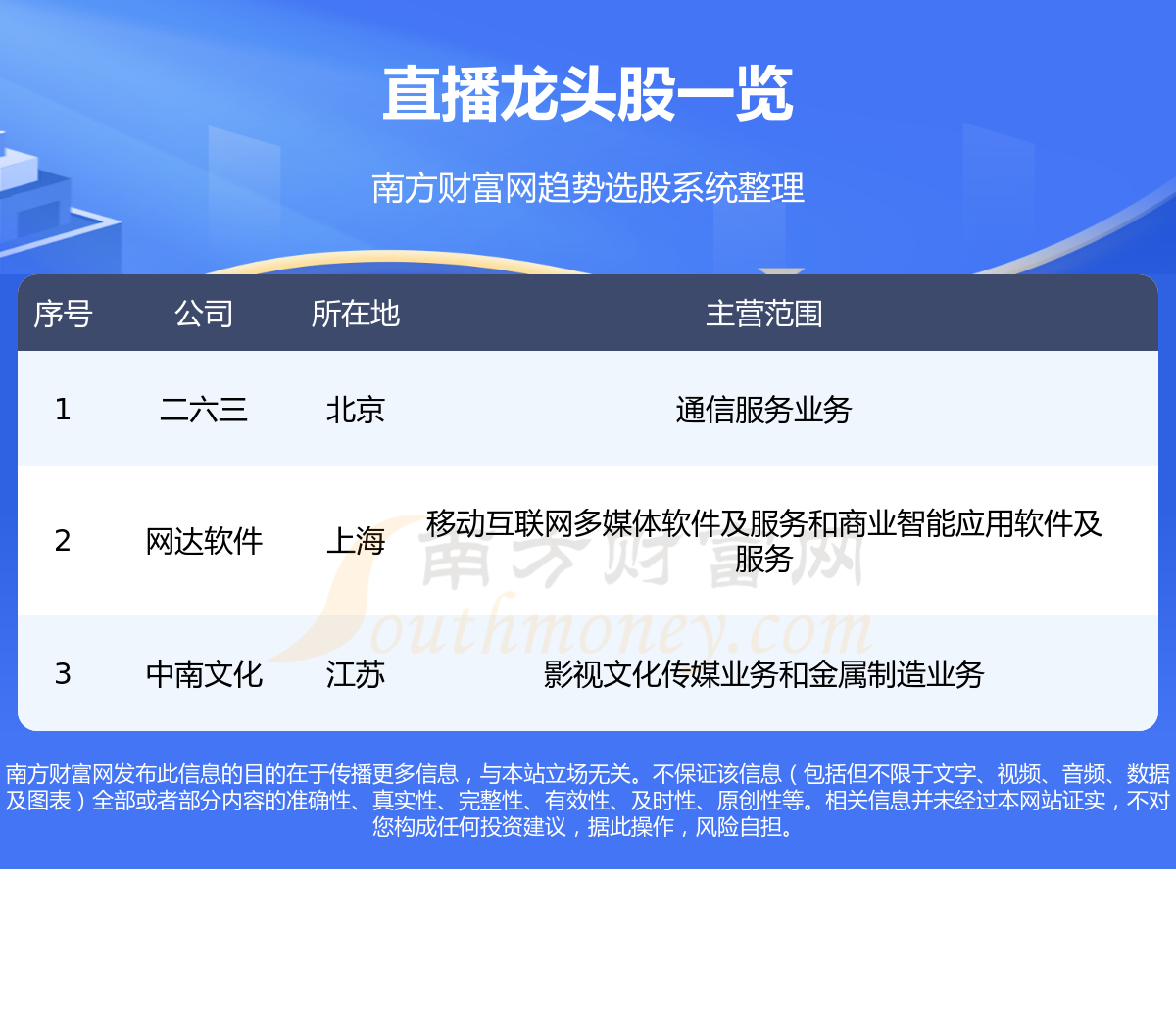Screen dimensions: 1176x1029
Task: Select the company name 网达软件
Action: [x=204, y=541]
